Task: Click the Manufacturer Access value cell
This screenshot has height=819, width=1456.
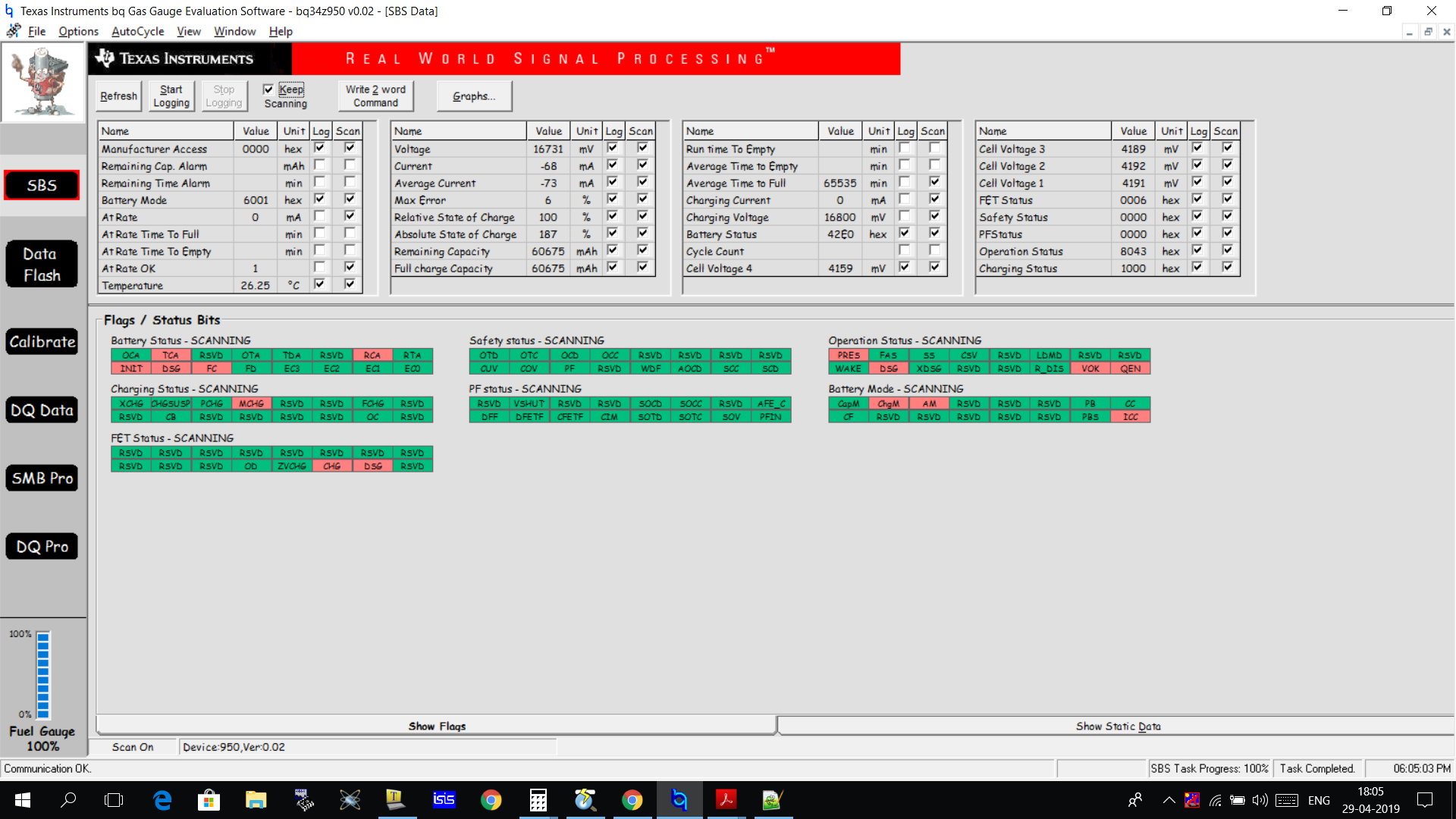Action: [256, 149]
